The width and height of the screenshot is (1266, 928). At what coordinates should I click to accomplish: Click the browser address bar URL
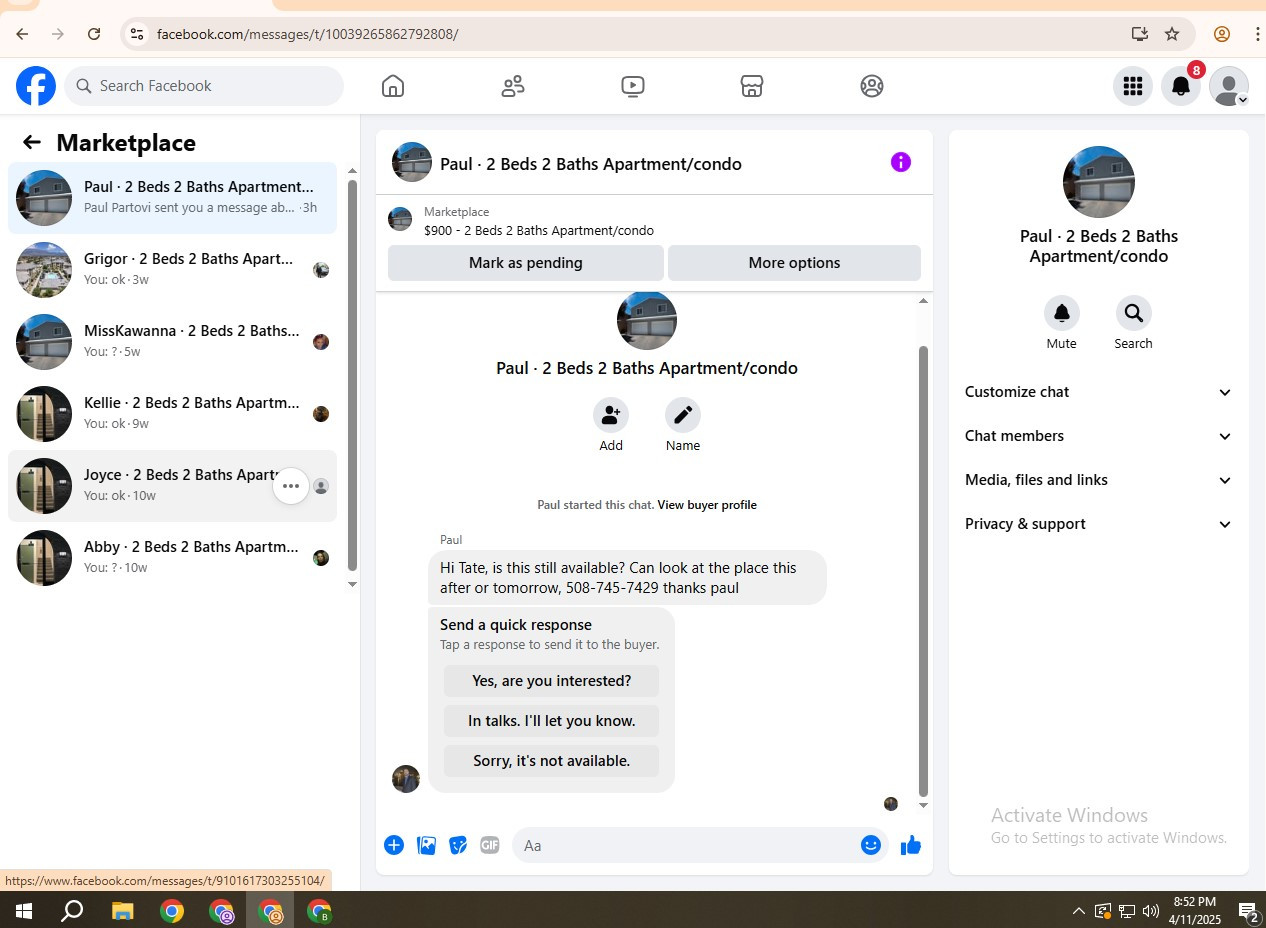(x=308, y=34)
